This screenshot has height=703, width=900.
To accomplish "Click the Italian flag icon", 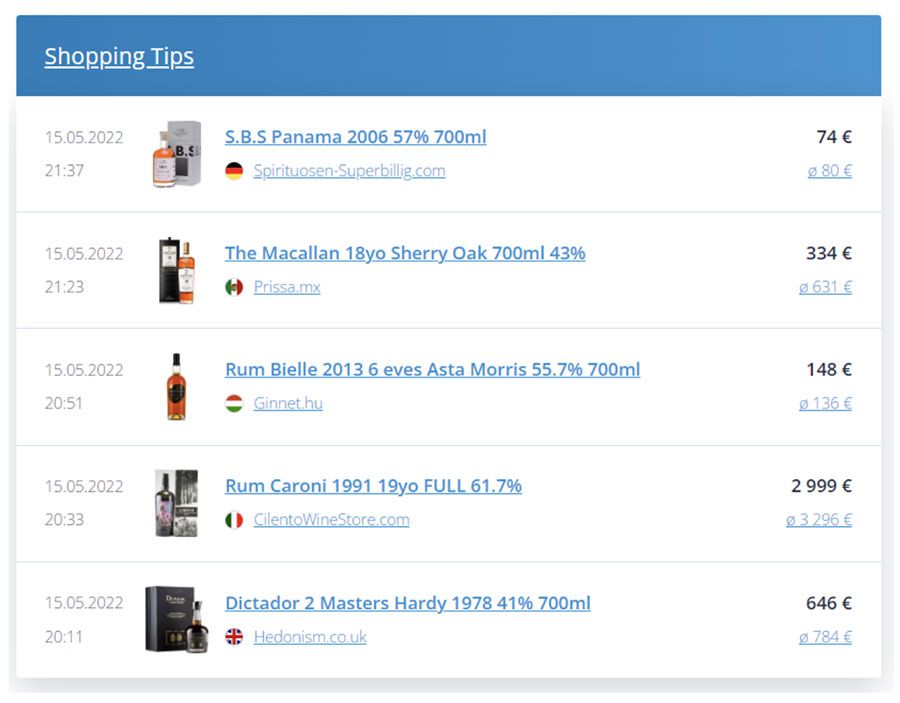I will [234, 520].
